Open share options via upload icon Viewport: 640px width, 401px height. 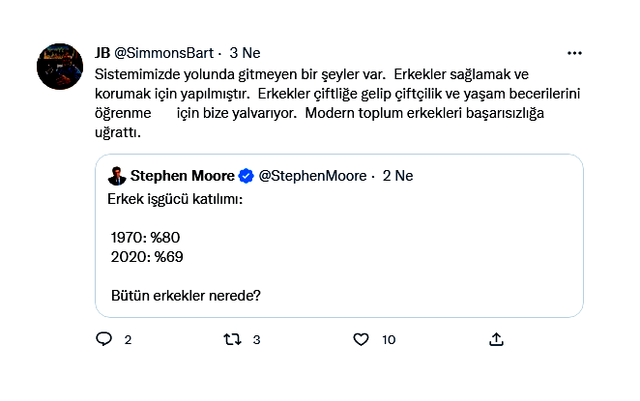click(496, 339)
